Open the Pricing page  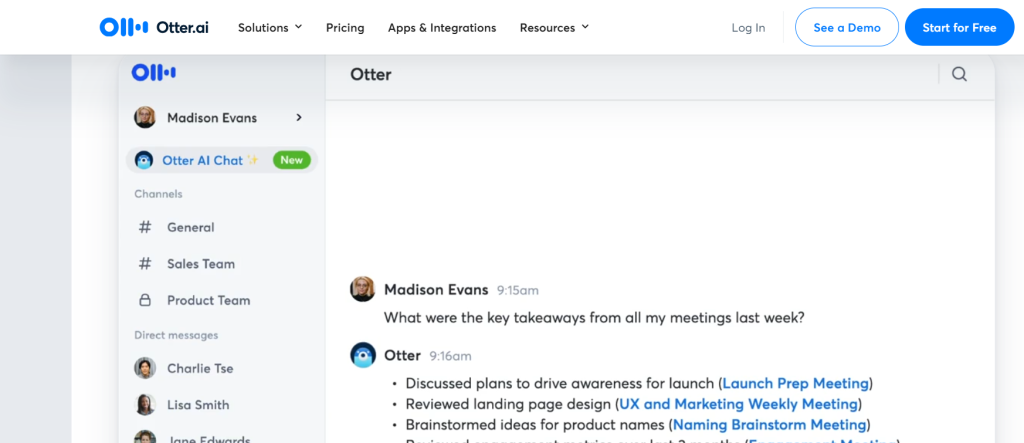tap(345, 27)
